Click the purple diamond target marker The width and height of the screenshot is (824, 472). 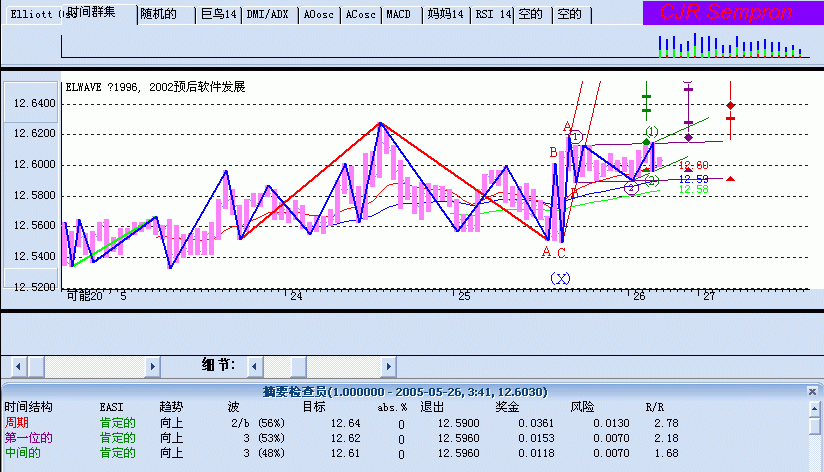(x=688, y=138)
